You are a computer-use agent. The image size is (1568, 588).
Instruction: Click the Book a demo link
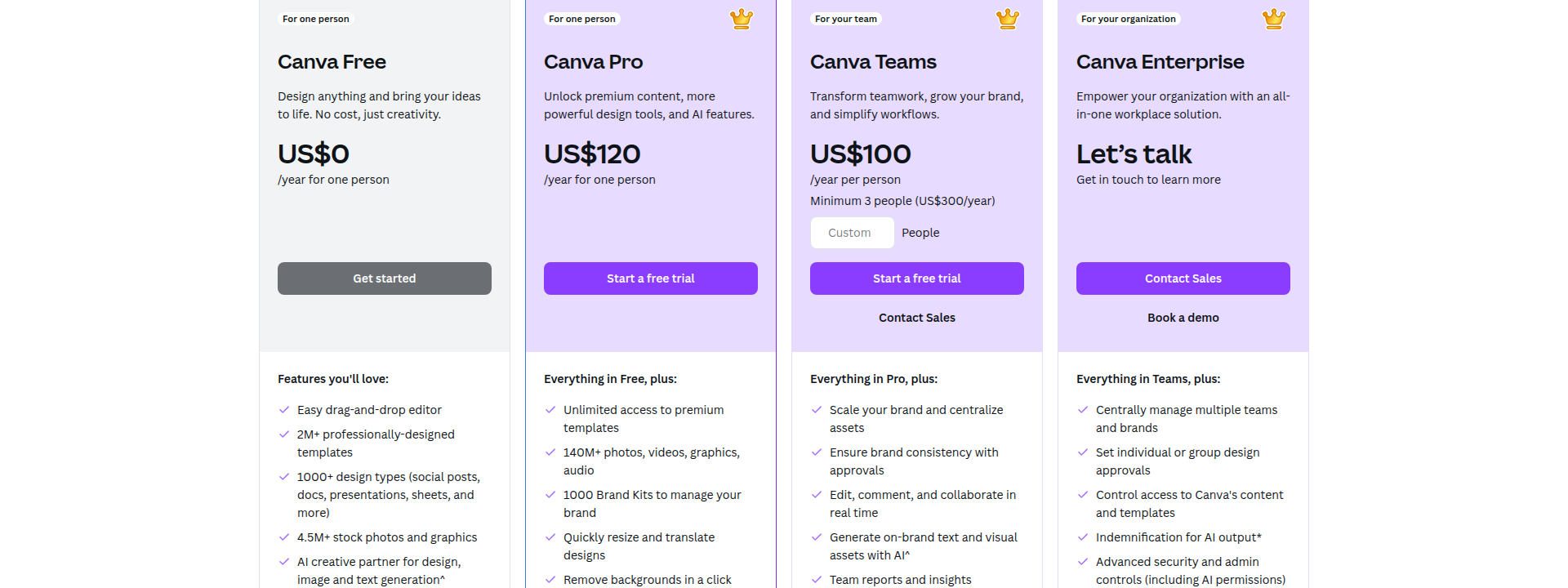1183,317
